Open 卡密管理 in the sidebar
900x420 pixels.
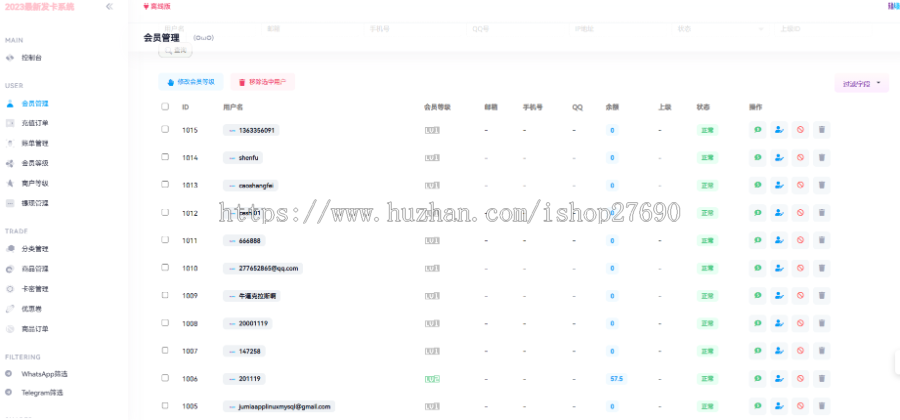pos(35,289)
